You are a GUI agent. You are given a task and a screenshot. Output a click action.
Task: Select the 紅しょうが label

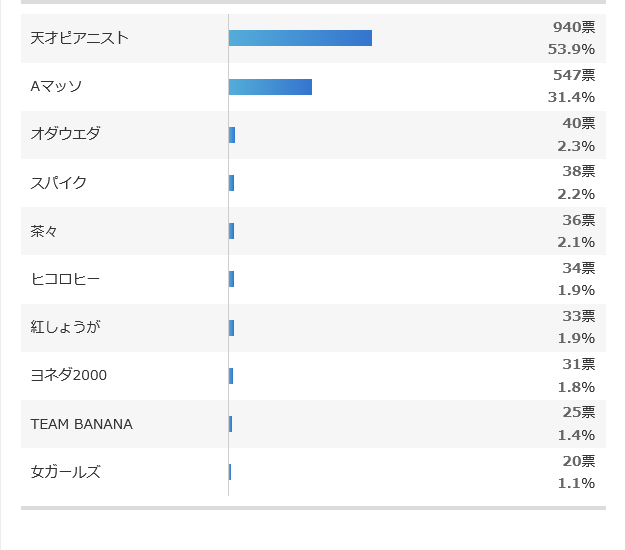66,327
